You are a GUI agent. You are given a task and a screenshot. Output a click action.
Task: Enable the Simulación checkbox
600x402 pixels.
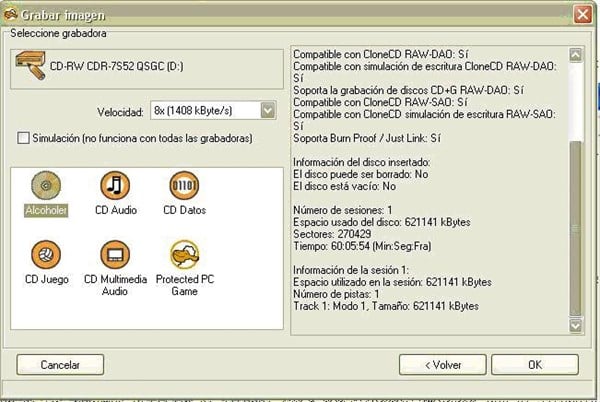pyautogui.click(x=23, y=138)
